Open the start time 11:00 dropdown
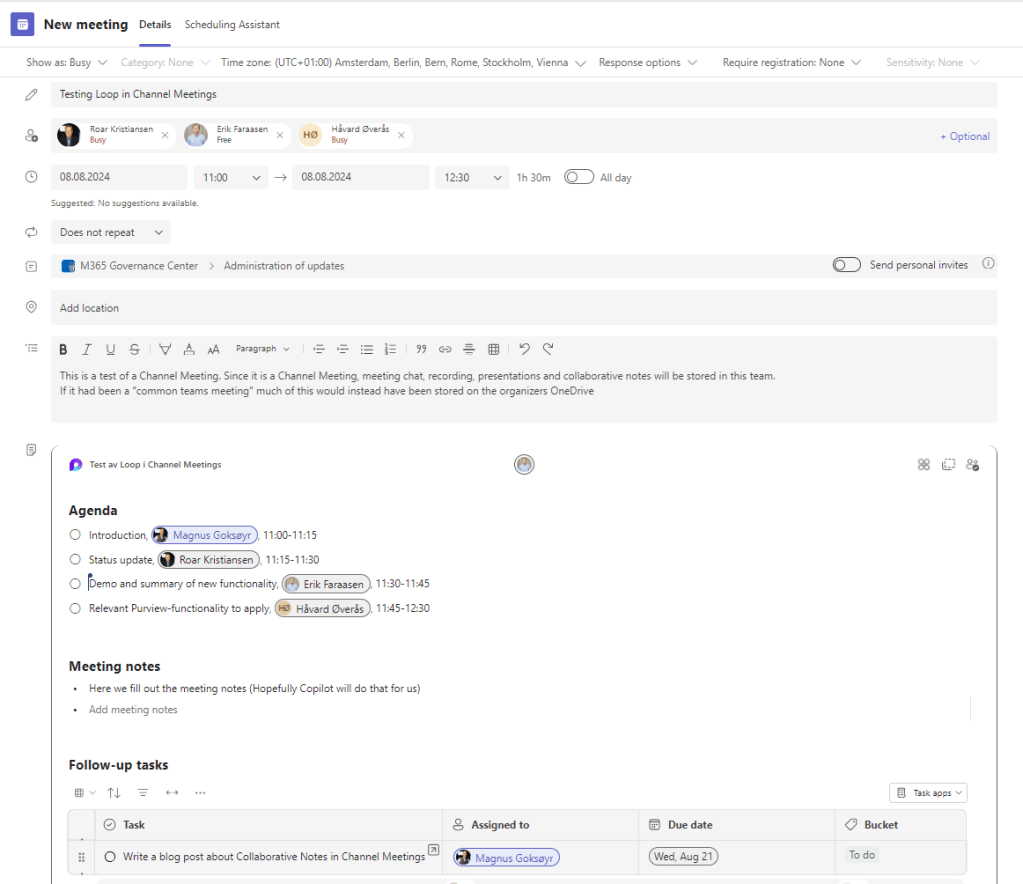 (230, 177)
